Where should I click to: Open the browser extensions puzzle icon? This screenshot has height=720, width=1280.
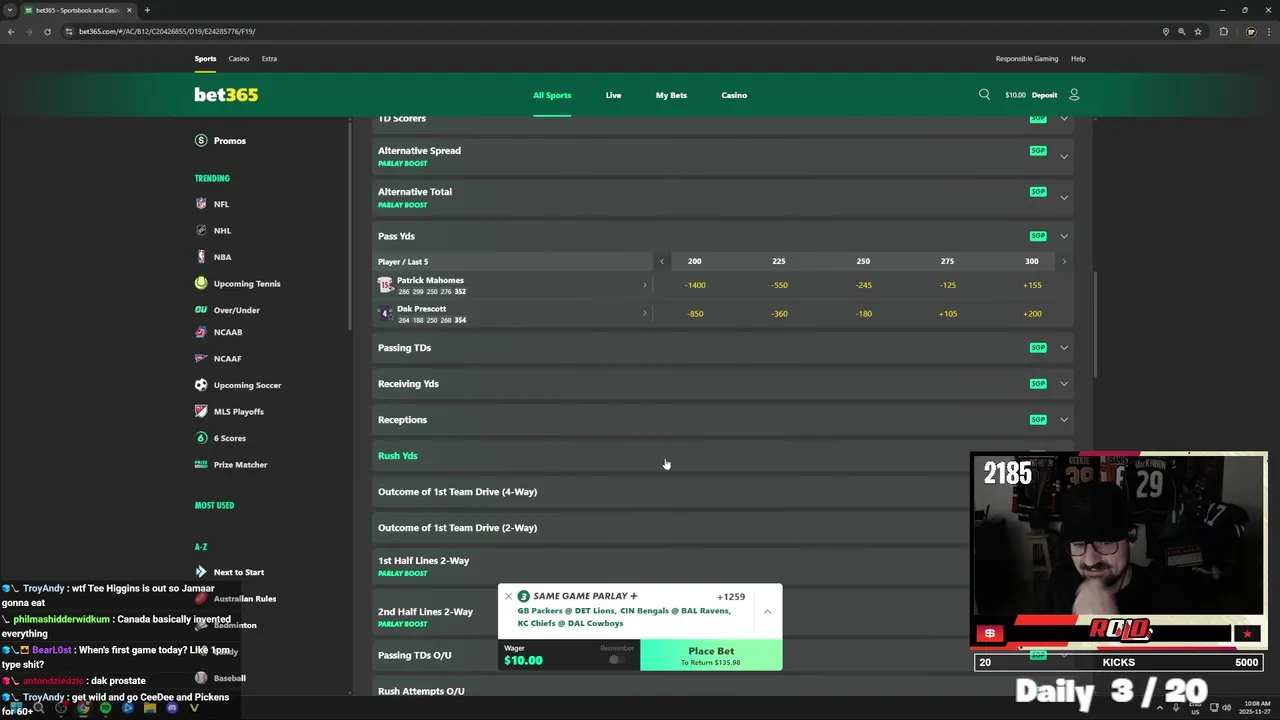pyautogui.click(x=1223, y=31)
